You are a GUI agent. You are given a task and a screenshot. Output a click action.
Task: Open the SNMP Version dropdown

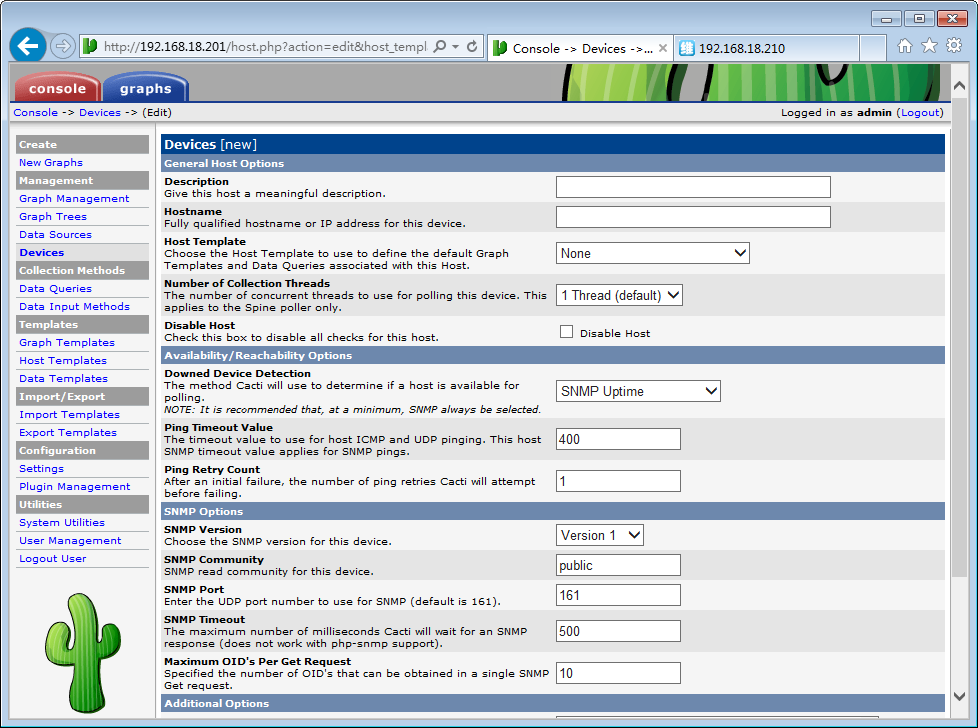[x=599, y=535]
